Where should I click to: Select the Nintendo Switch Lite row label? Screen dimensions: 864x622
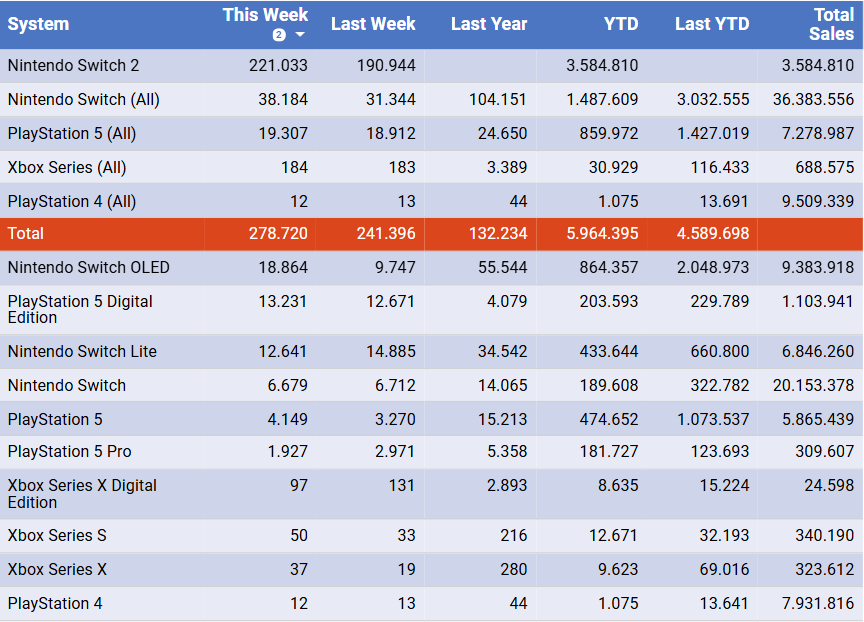coord(82,351)
